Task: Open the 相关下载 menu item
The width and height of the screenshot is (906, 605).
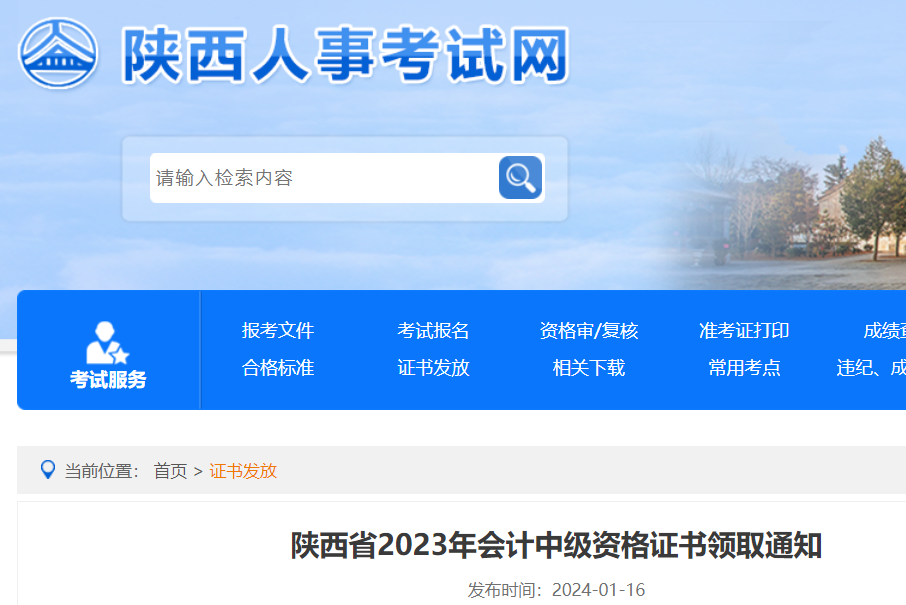Action: [x=588, y=368]
